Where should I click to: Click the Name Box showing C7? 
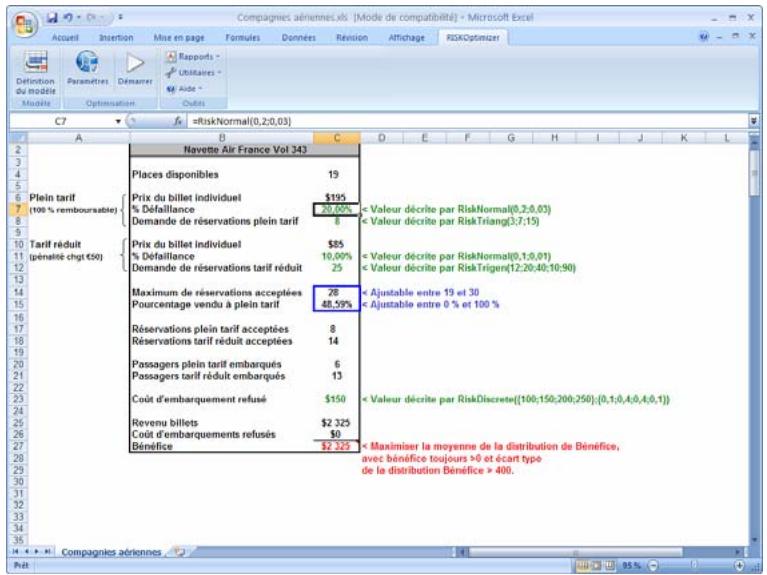(x=61, y=121)
